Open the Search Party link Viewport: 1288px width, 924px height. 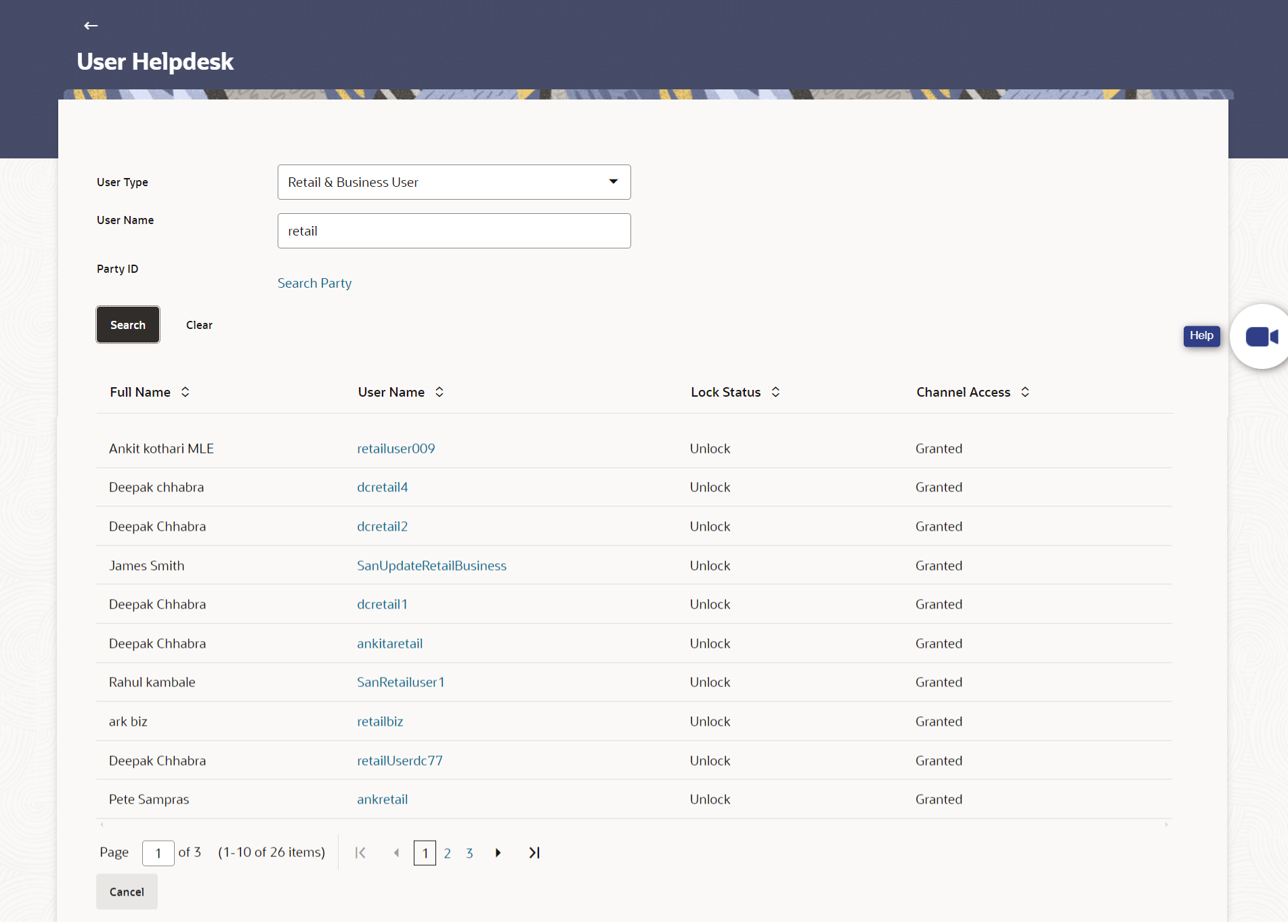[x=314, y=283]
